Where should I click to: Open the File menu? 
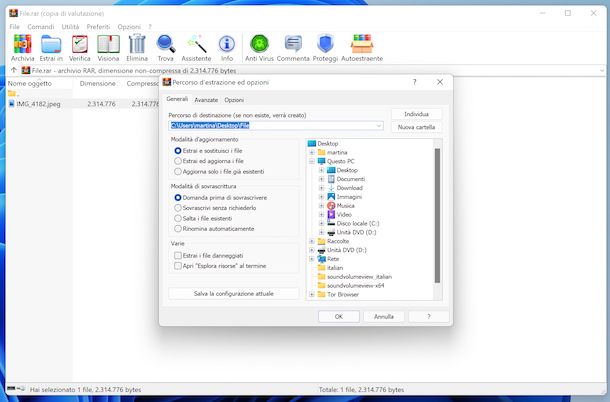[14, 26]
